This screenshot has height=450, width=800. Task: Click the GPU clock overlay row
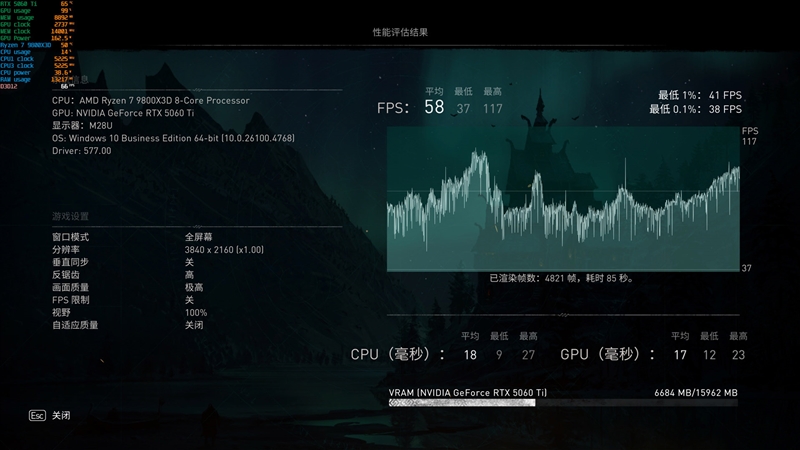36,24
